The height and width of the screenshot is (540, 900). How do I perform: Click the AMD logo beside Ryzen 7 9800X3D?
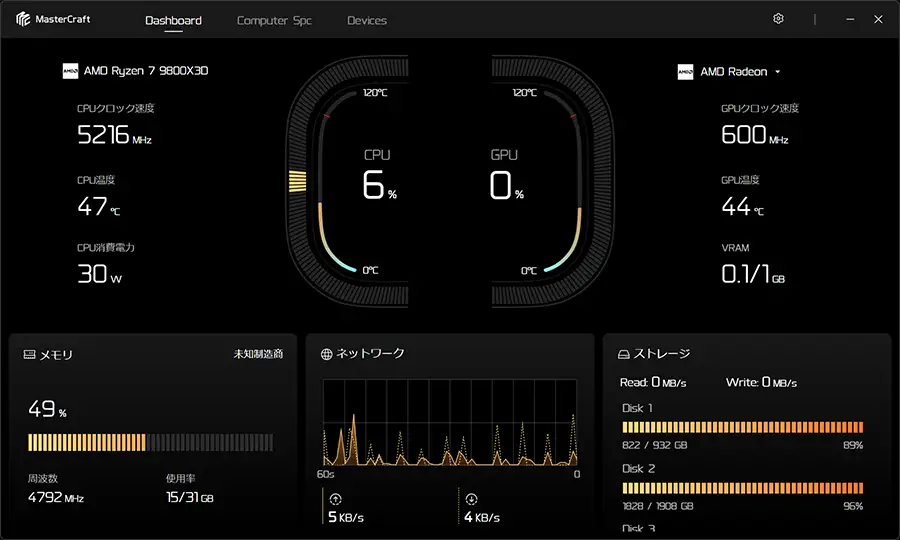tap(70, 71)
